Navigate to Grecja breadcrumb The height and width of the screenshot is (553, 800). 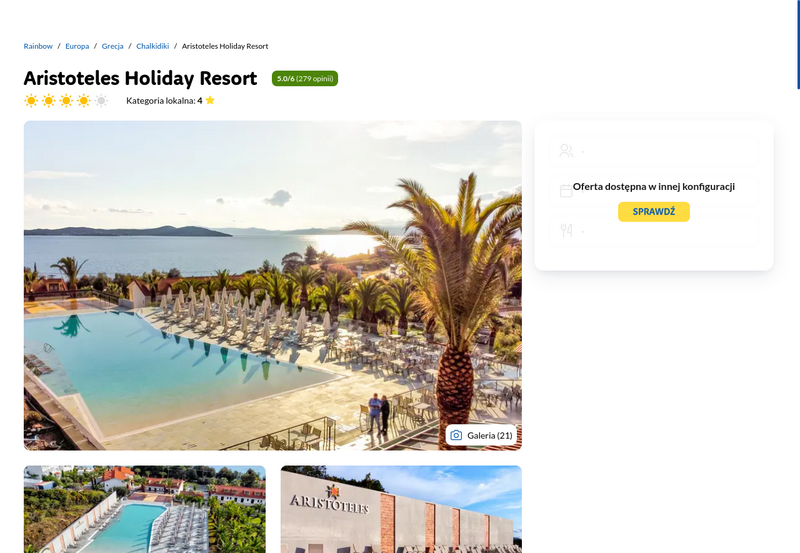pos(112,46)
